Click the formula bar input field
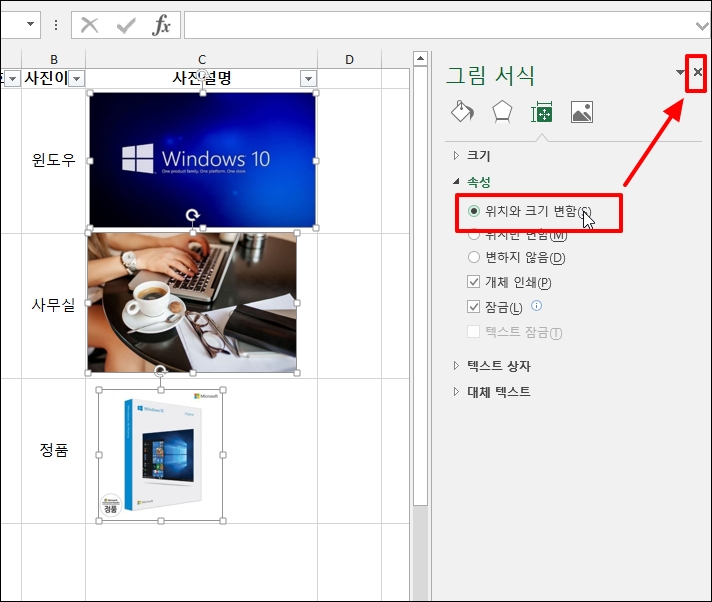 (438, 25)
